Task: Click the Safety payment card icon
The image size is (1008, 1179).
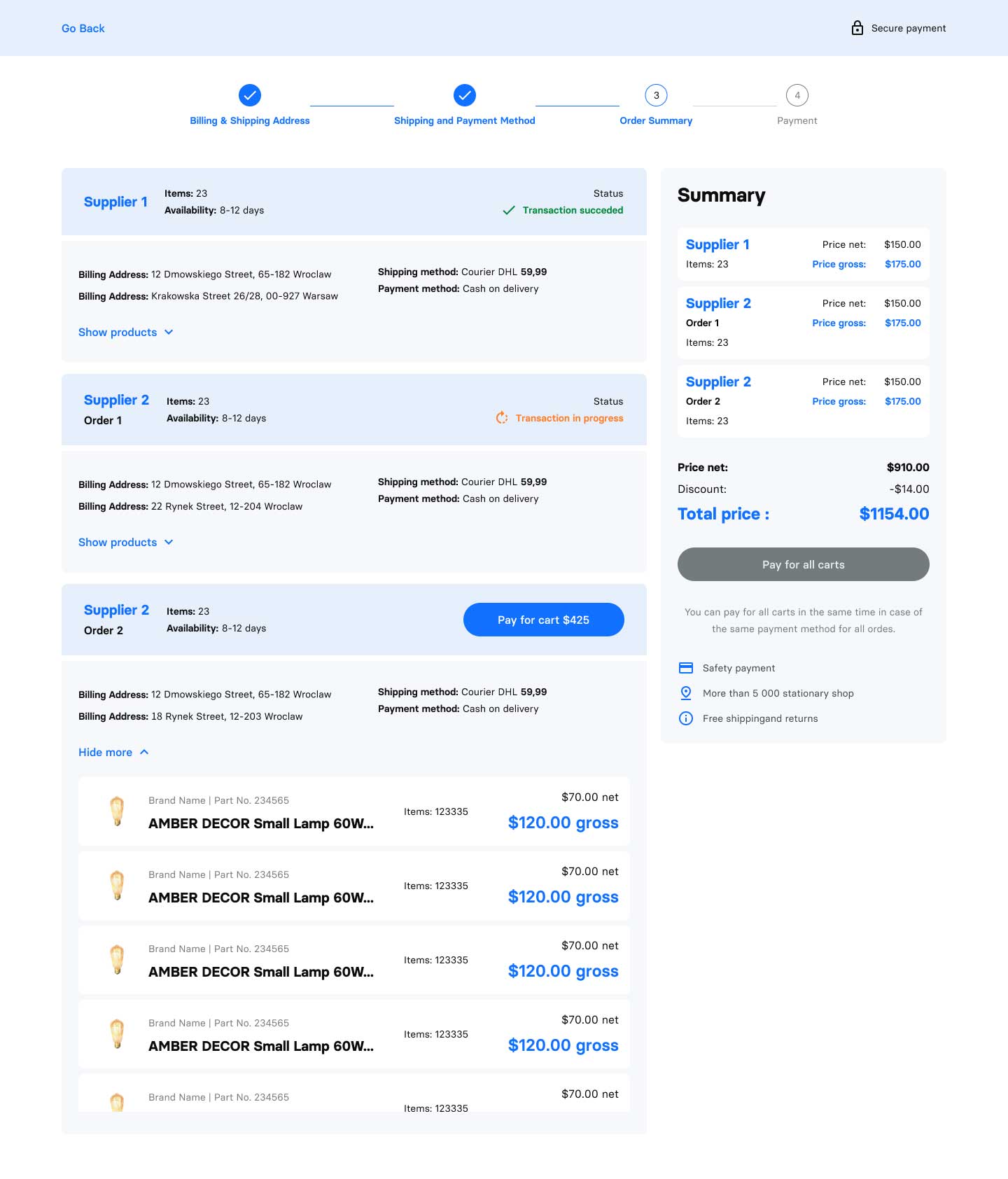Action: 686,668
